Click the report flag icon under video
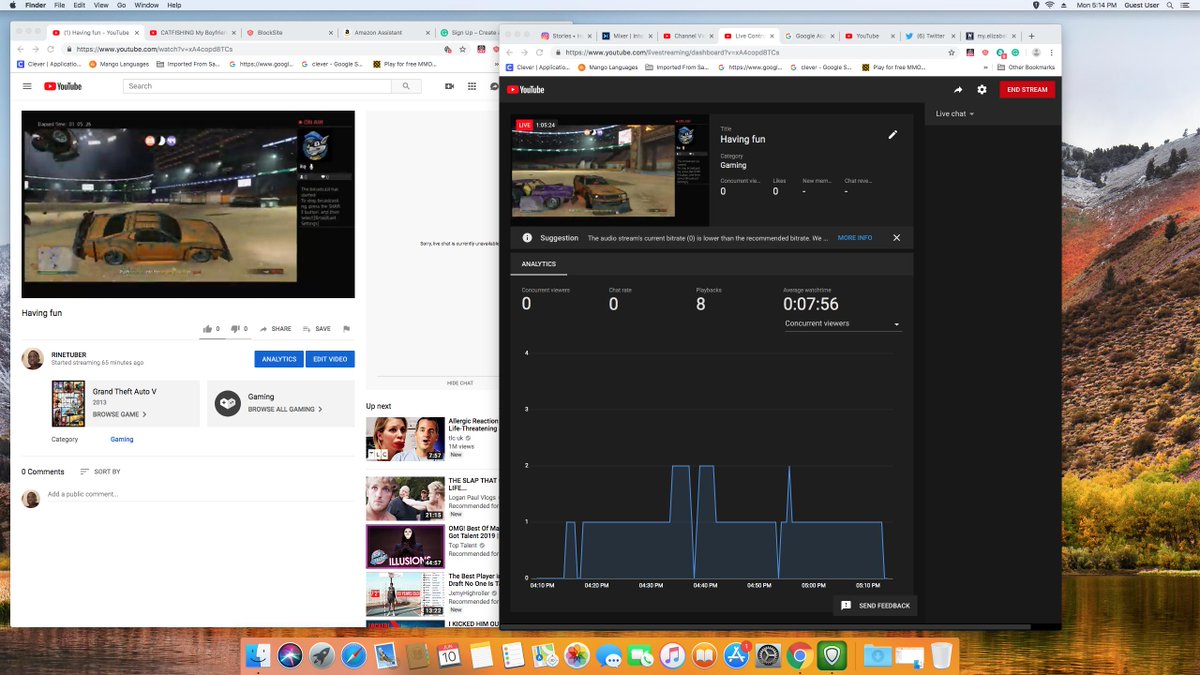Image resolution: width=1200 pixels, height=675 pixels. (x=346, y=328)
